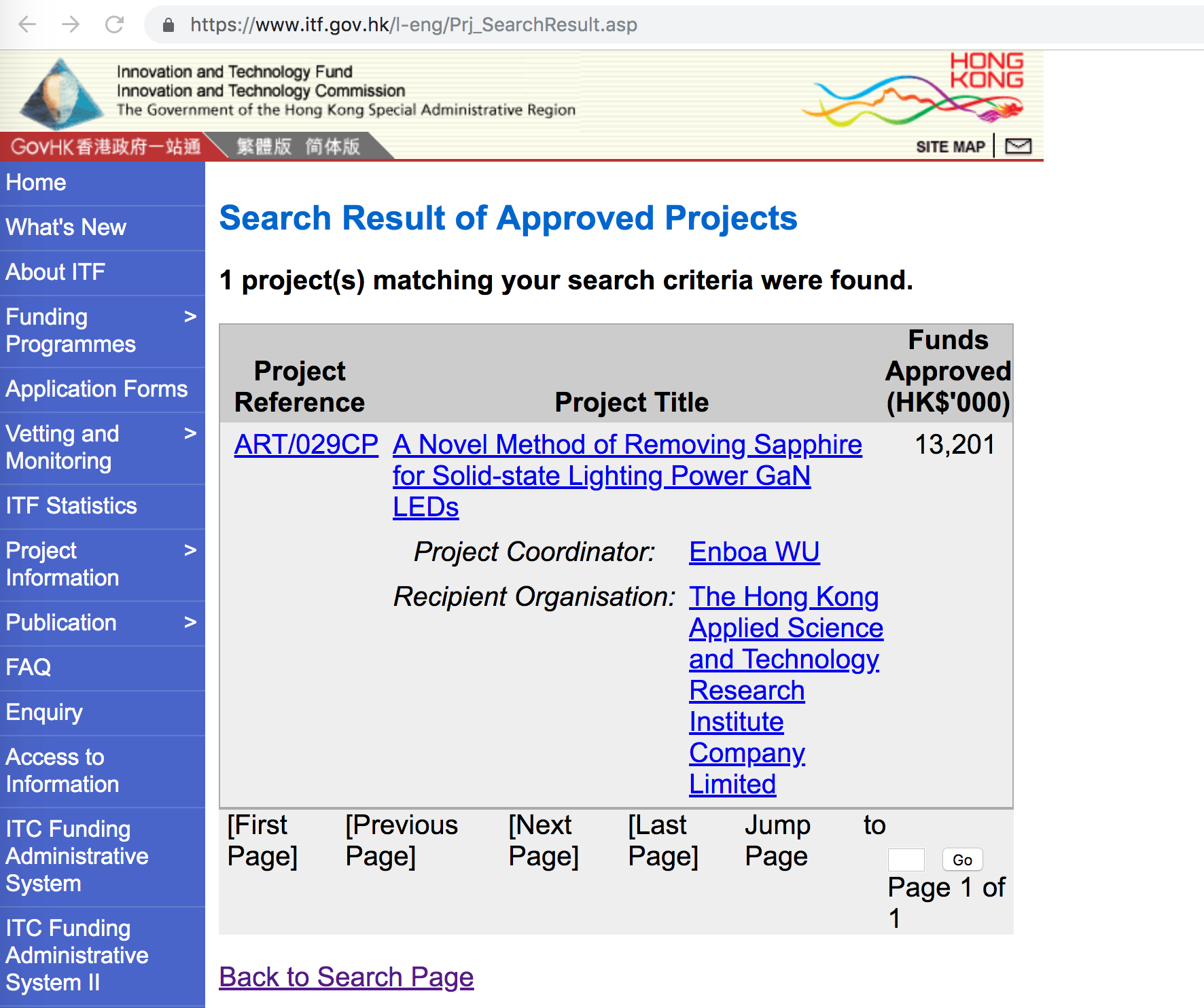The width and height of the screenshot is (1204, 1008).
Task: Click the browser forward arrow
Action: coord(71,25)
